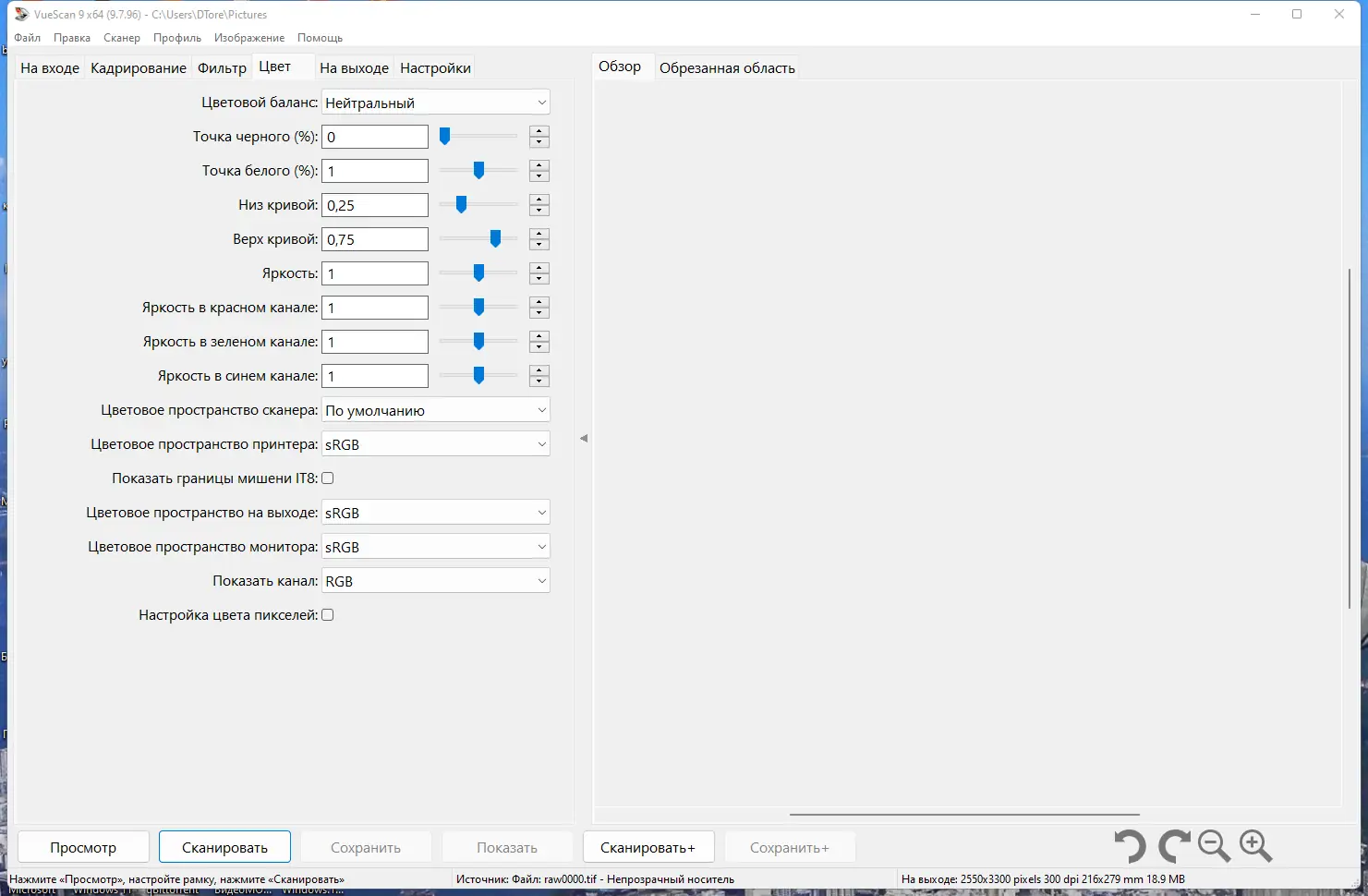Click 'Яркость в красном канале' value field
Image resolution: width=1368 pixels, height=896 pixels.
375,308
